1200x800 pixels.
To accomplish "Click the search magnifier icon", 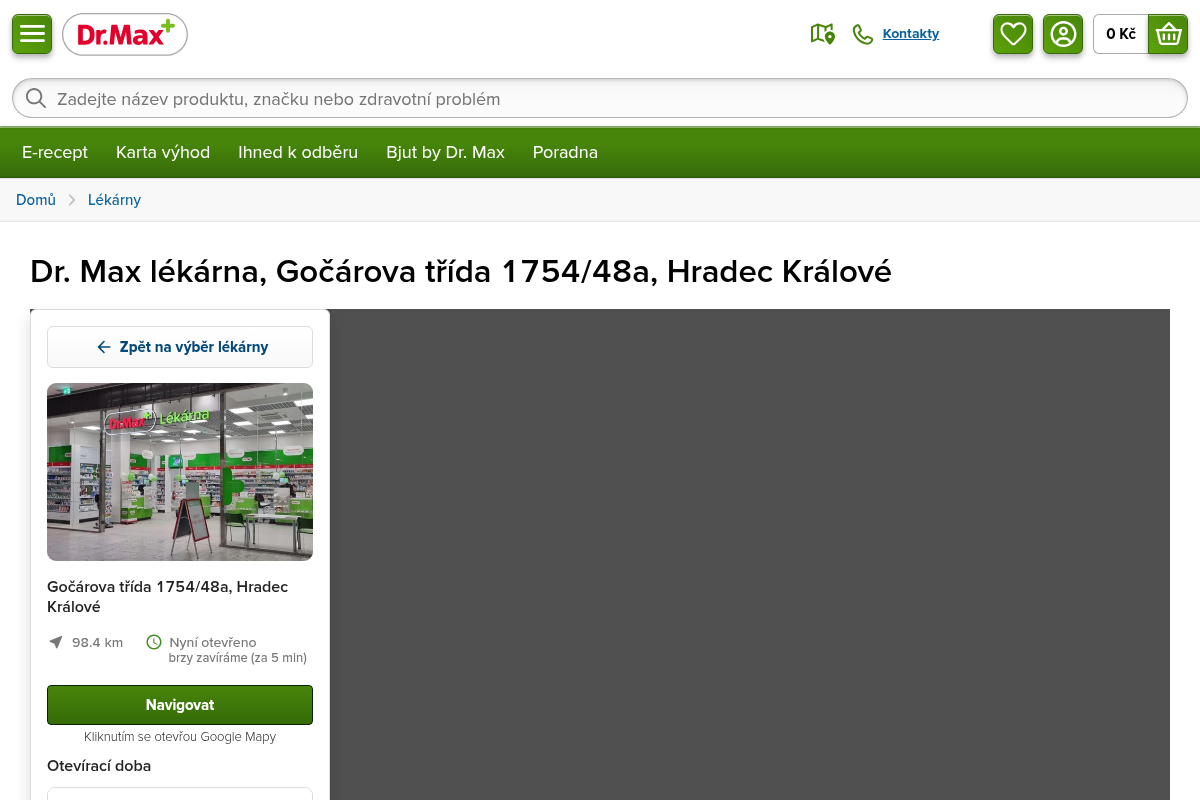I will (x=36, y=98).
